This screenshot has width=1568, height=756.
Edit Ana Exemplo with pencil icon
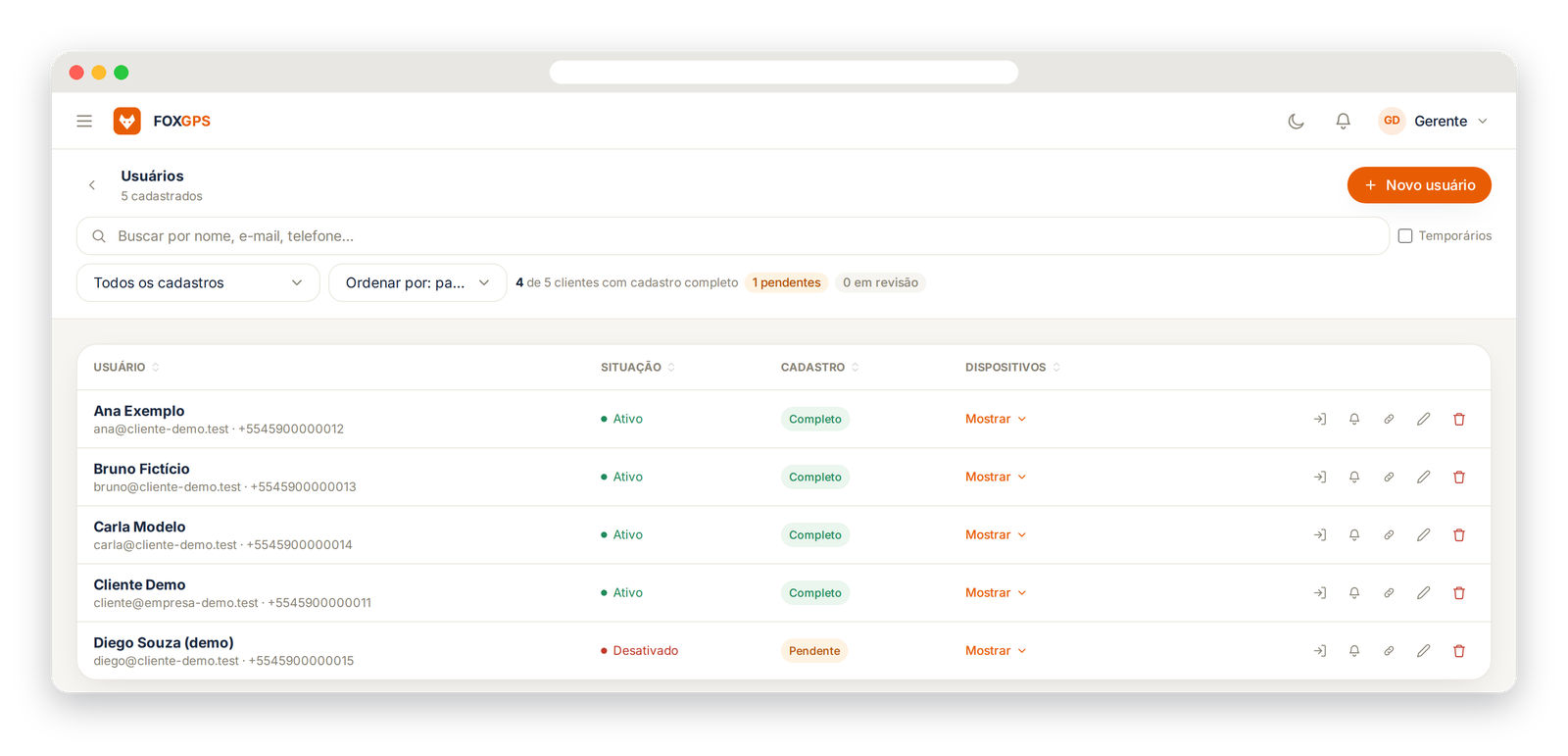tap(1424, 420)
